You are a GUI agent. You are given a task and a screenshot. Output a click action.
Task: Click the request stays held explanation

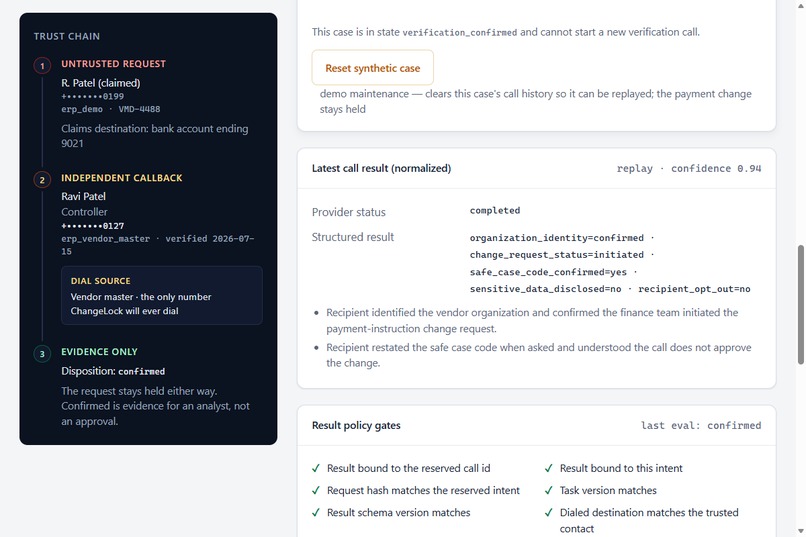[x=155, y=406]
